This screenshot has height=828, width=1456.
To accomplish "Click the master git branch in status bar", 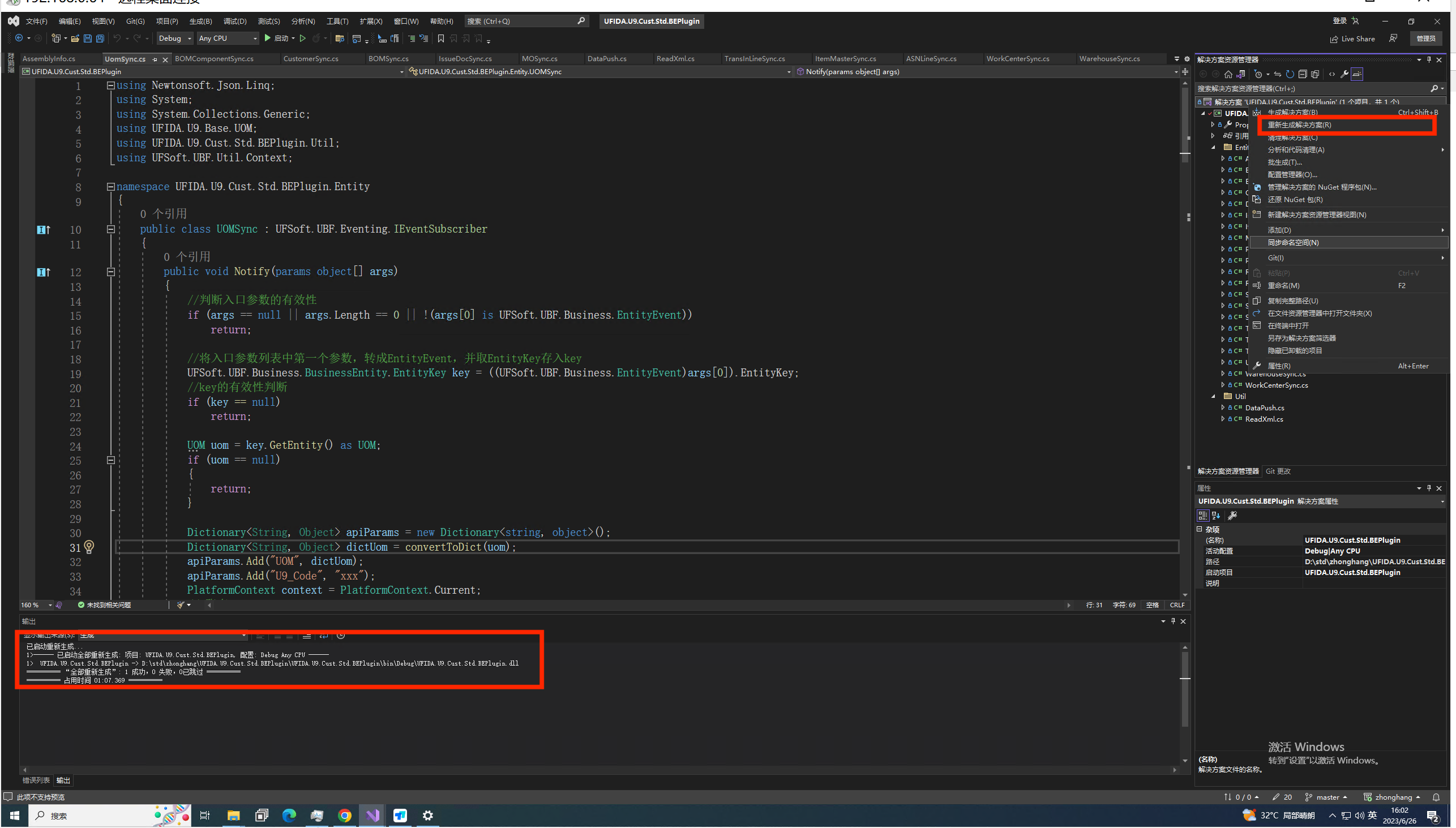I will (1327, 797).
